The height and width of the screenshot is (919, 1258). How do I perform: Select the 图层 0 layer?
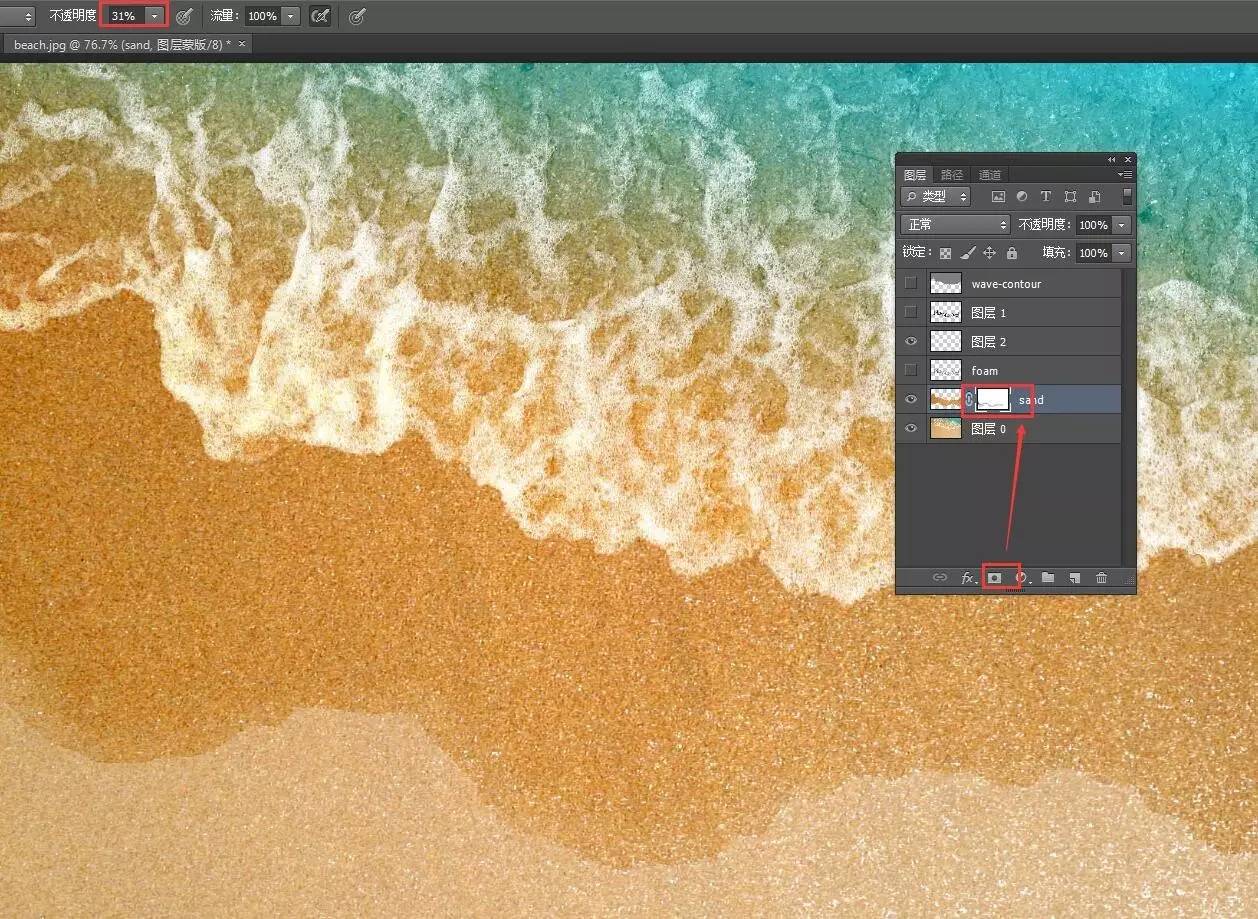pos(1040,429)
